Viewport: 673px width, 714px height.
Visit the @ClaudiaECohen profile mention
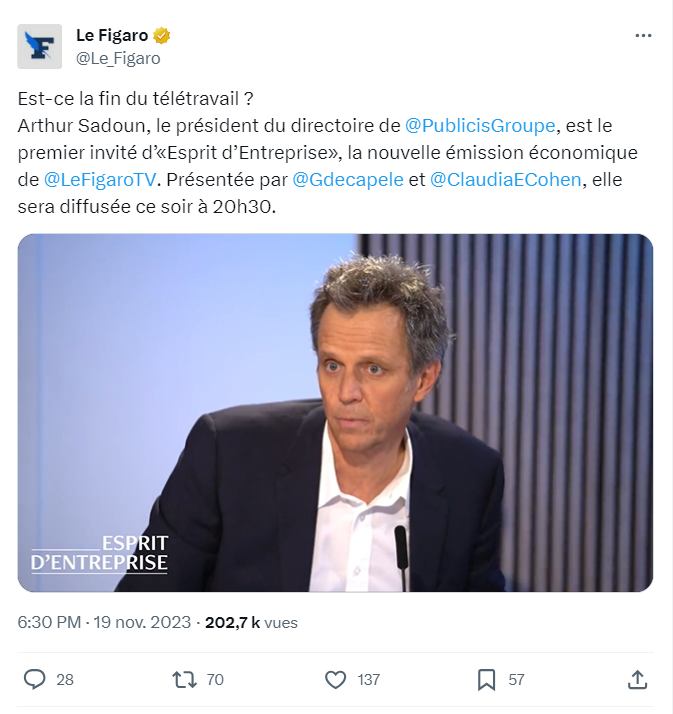505,180
